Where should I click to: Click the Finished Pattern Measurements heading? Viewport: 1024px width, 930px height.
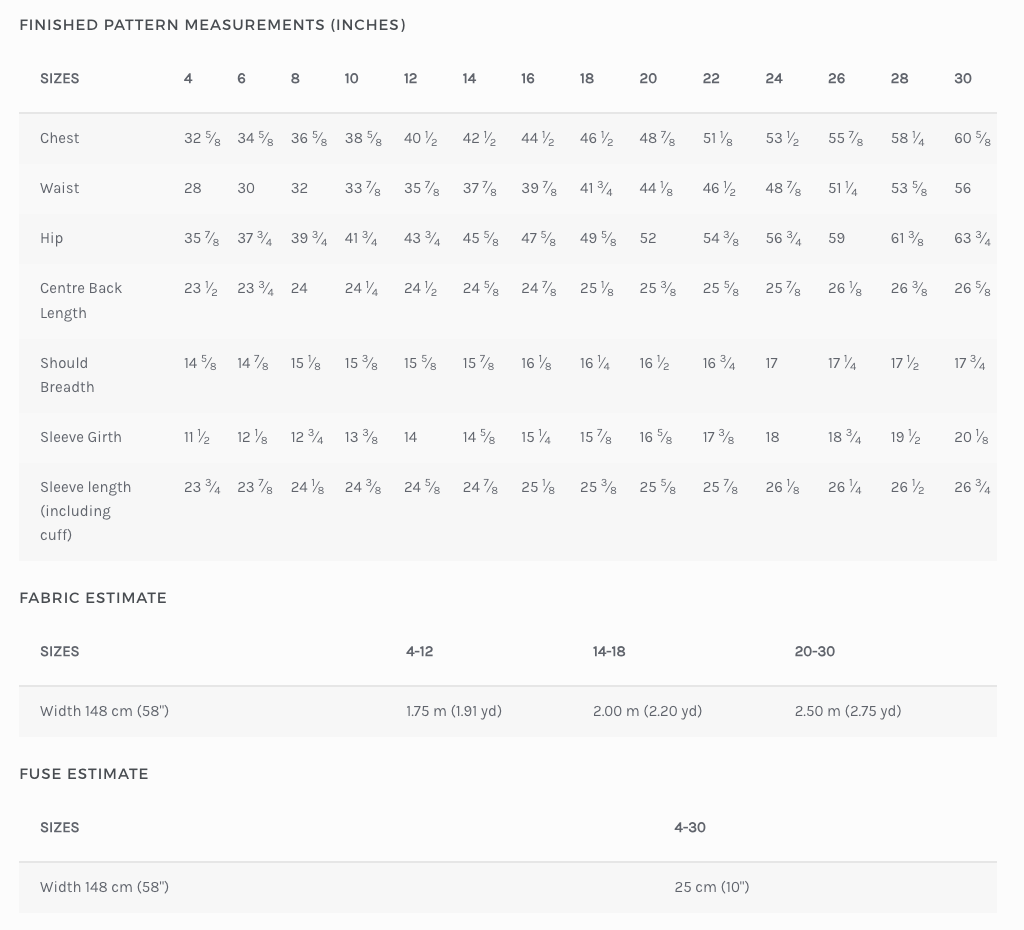coord(212,25)
